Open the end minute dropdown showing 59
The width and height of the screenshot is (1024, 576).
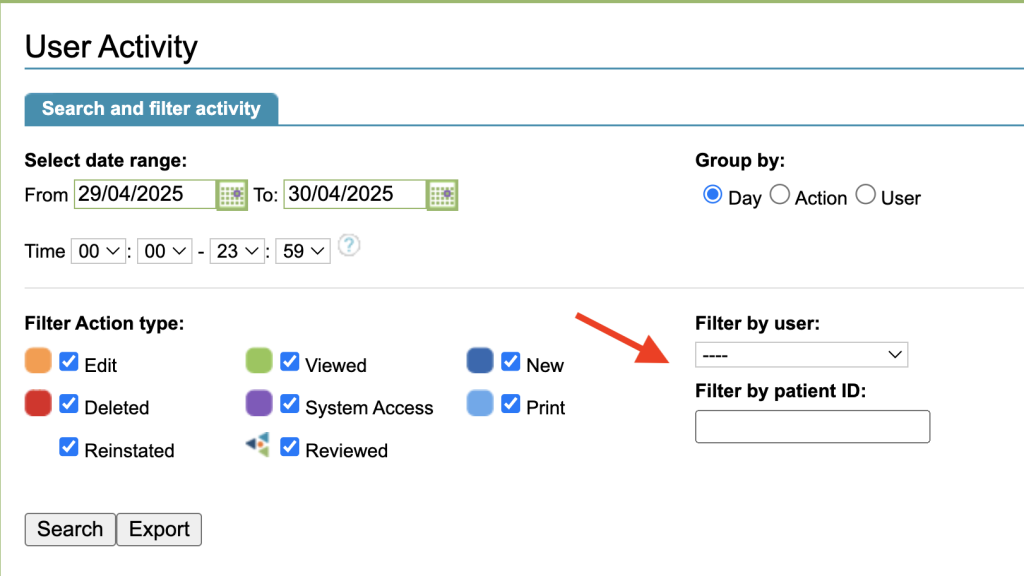(x=304, y=252)
